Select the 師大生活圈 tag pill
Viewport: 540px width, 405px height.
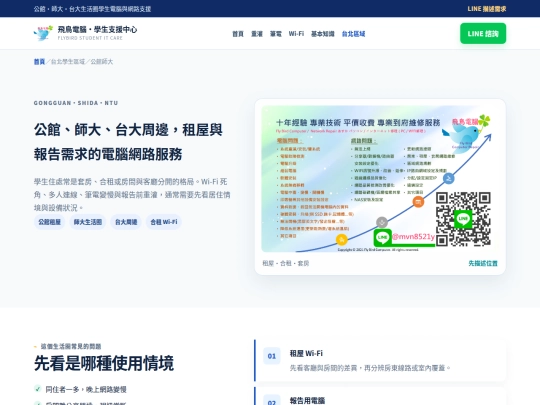click(x=87, y=222)
